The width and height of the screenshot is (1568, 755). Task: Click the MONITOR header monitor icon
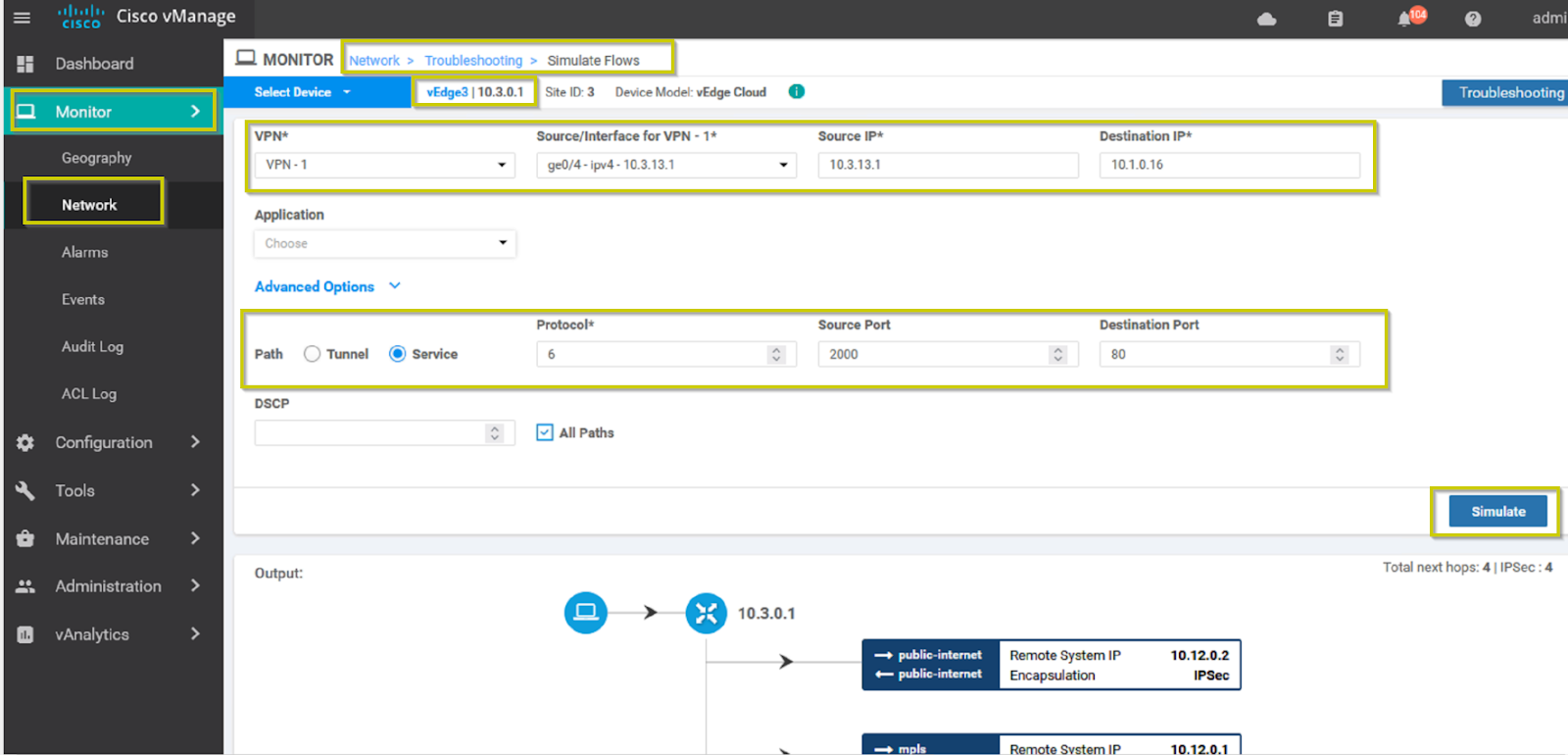[246, 59]
